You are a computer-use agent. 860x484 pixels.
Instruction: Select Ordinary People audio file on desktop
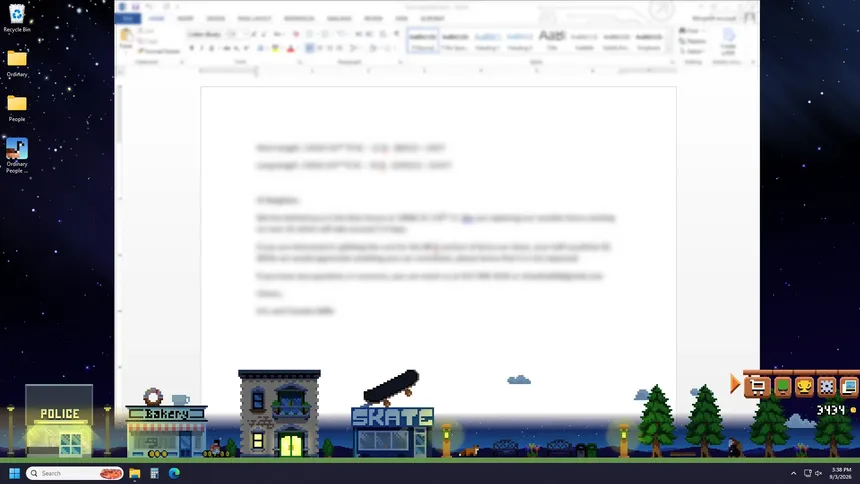(17, 156)
